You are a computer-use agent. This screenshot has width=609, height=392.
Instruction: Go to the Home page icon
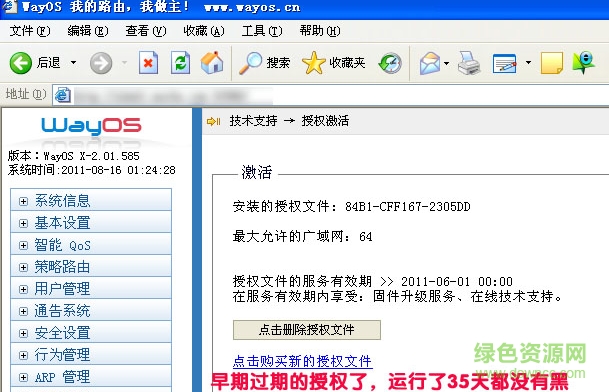[212, 63]
